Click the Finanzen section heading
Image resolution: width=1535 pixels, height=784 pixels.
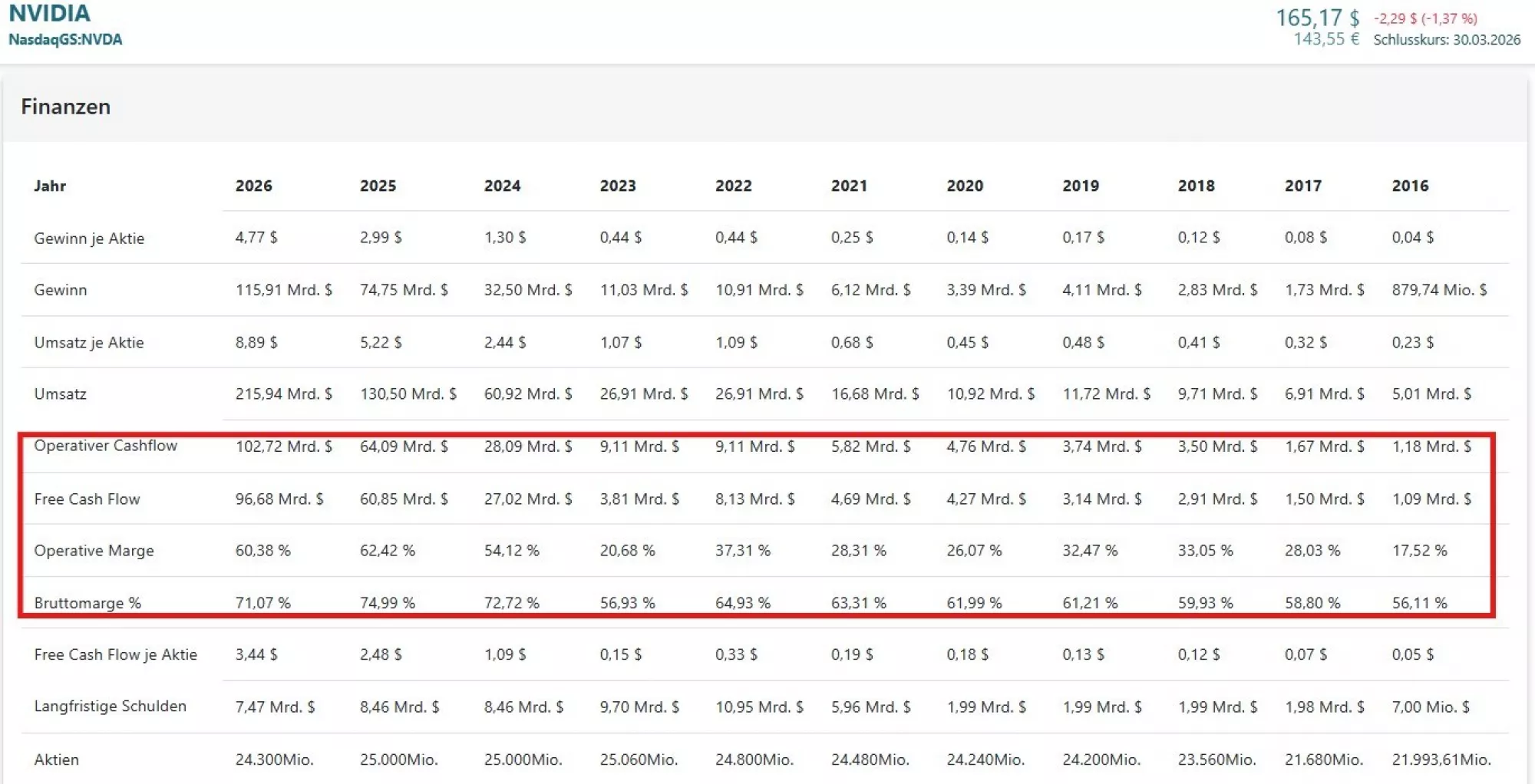tap(65, 107)
